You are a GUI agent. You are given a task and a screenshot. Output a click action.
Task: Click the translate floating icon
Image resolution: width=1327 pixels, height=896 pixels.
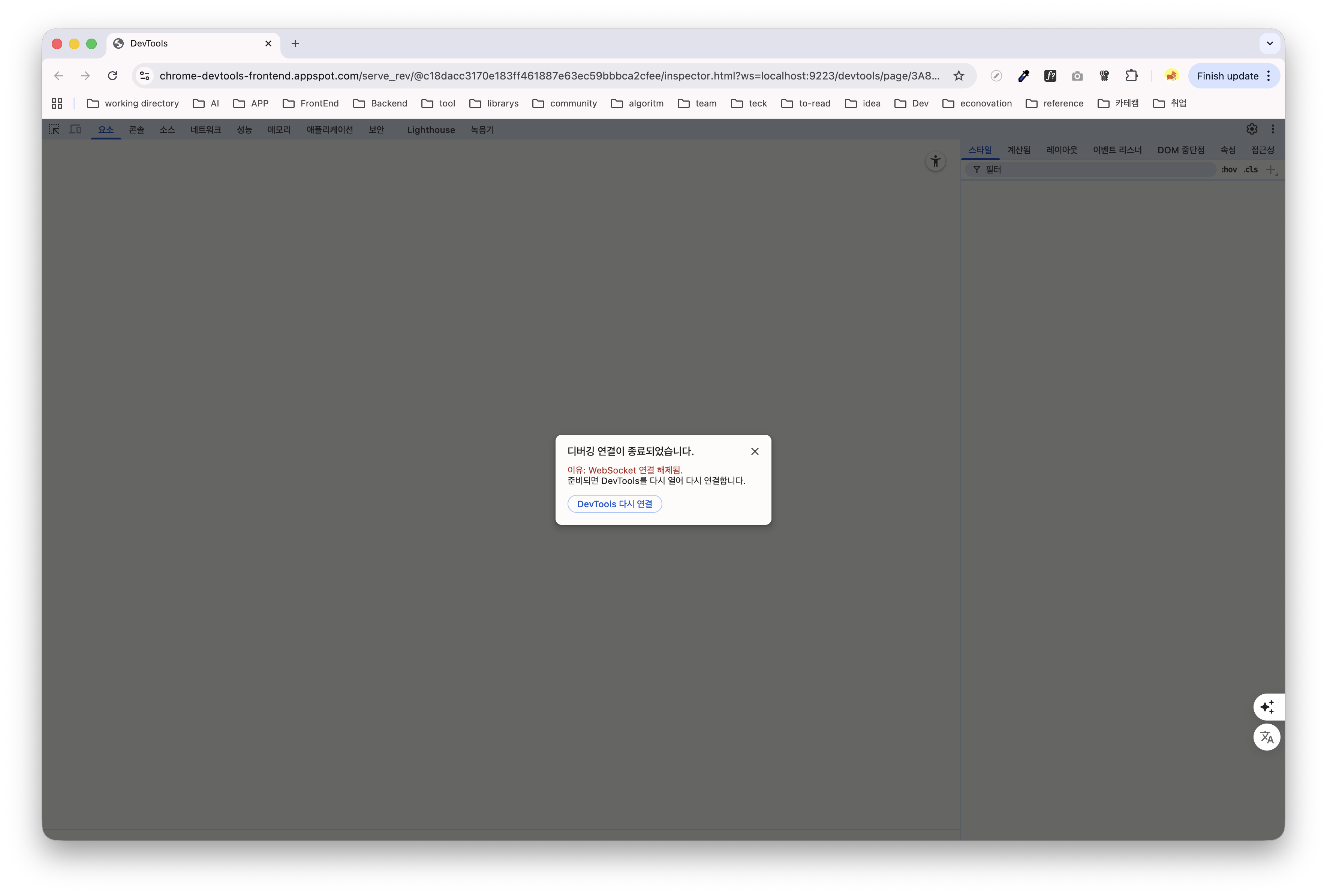(1267, 737)
